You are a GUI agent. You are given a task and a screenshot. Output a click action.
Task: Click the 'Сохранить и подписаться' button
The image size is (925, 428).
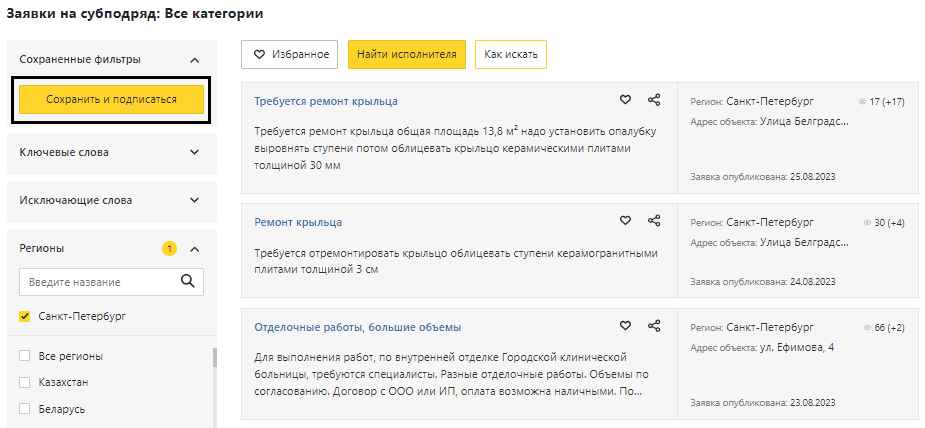[111, 99]
